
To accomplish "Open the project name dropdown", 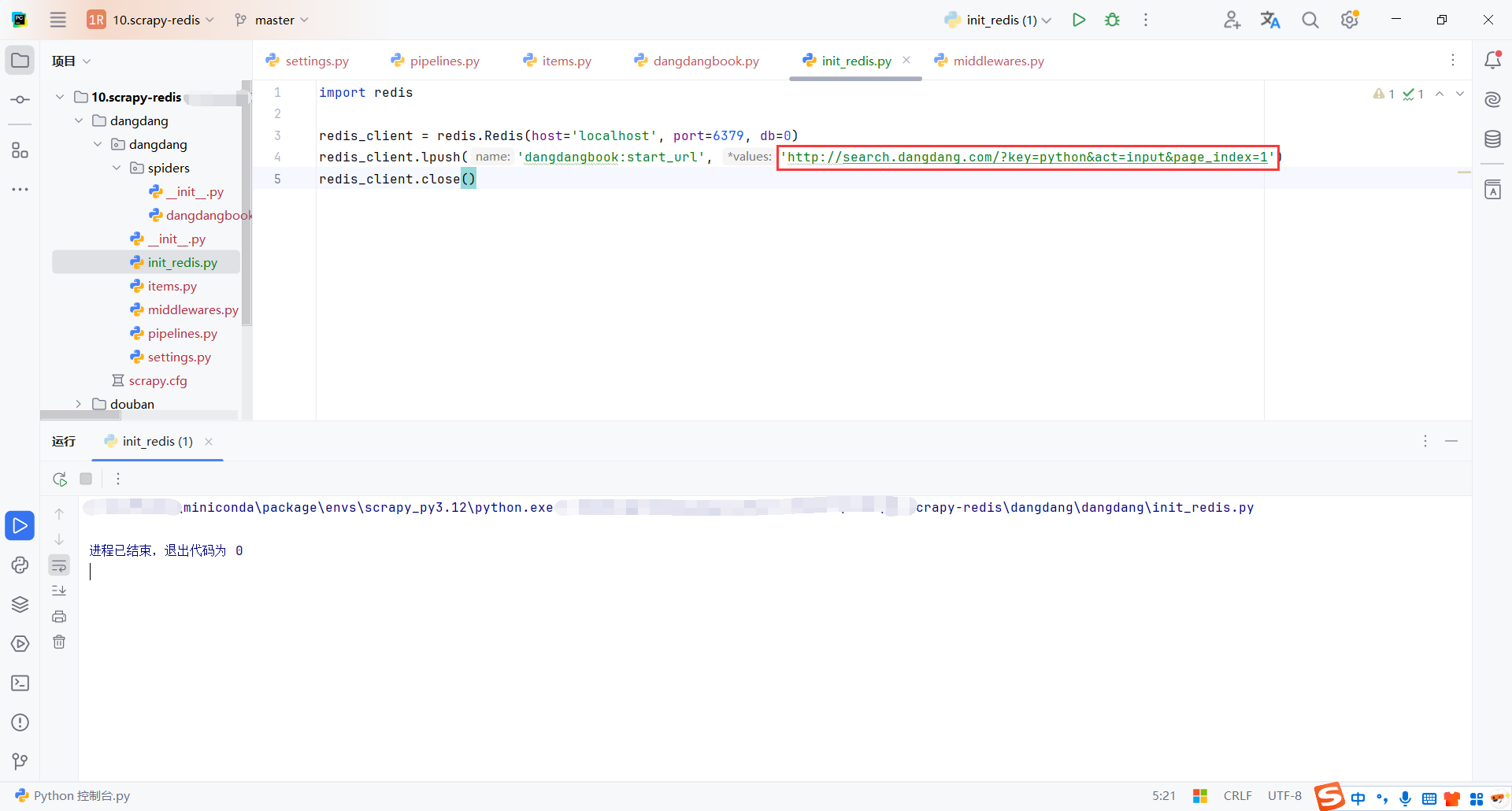I will [x=151, y=20].
